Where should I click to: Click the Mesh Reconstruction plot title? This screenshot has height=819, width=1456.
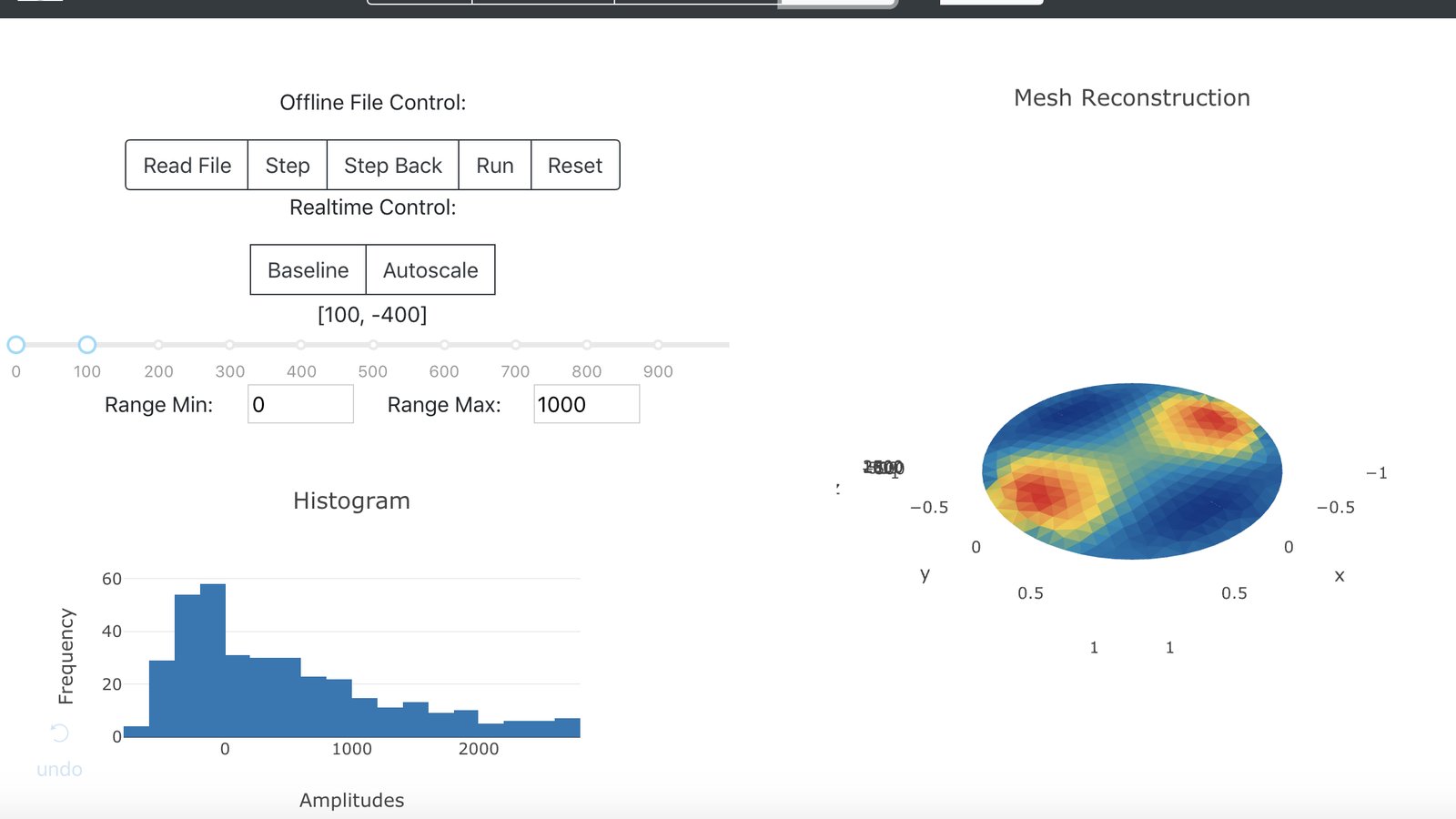click(x=1132, y=97)
